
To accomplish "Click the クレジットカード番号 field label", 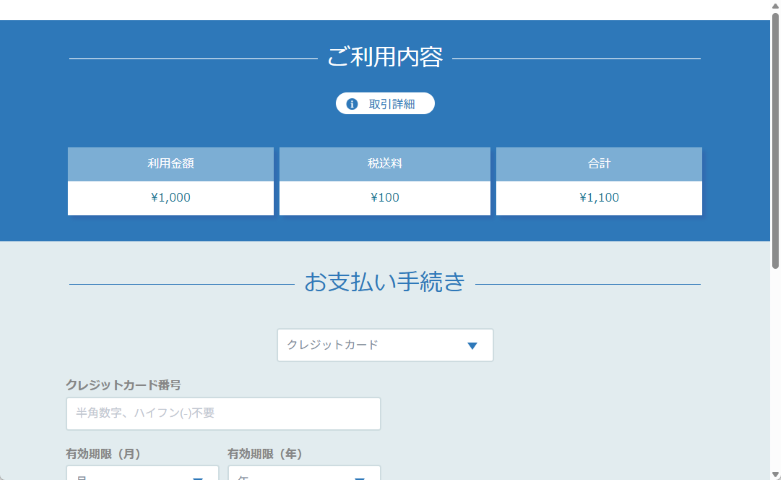I will (123, 384).
